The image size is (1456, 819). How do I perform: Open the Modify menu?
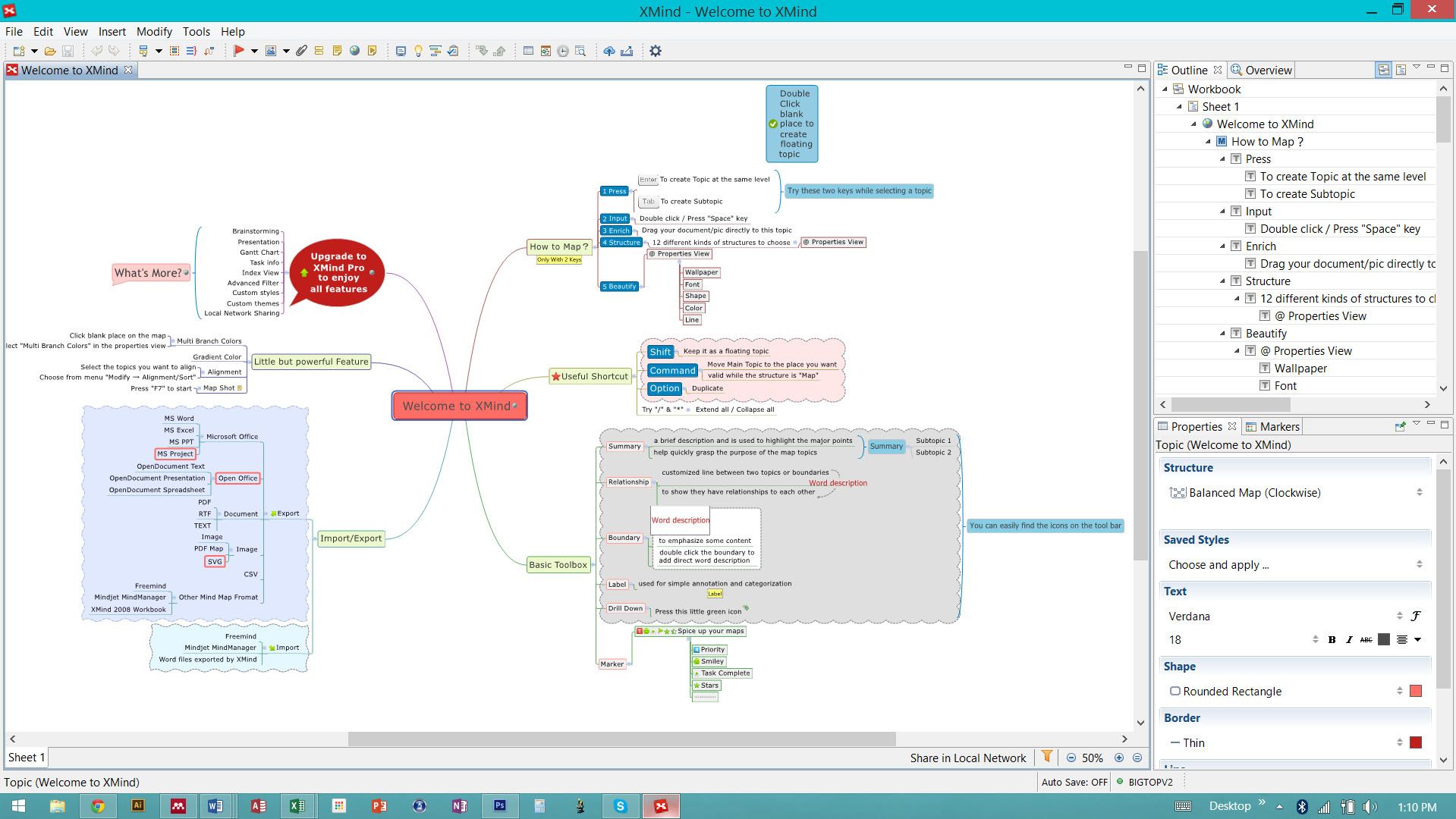click(x=154, y=32)
